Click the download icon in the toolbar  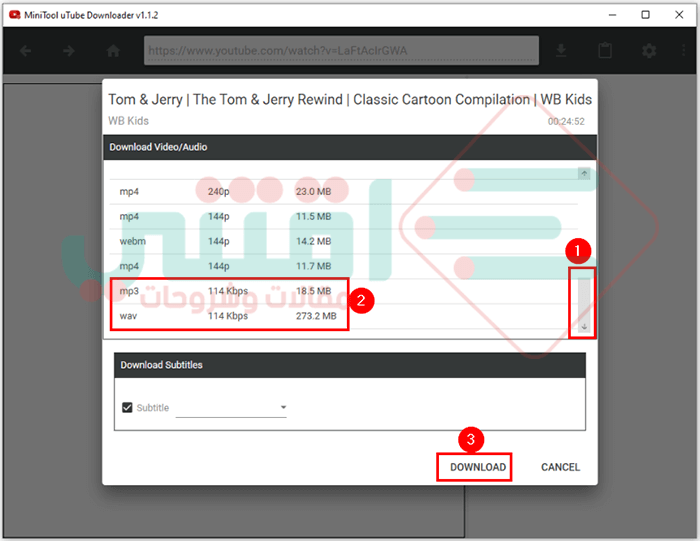tap(561, 51)
